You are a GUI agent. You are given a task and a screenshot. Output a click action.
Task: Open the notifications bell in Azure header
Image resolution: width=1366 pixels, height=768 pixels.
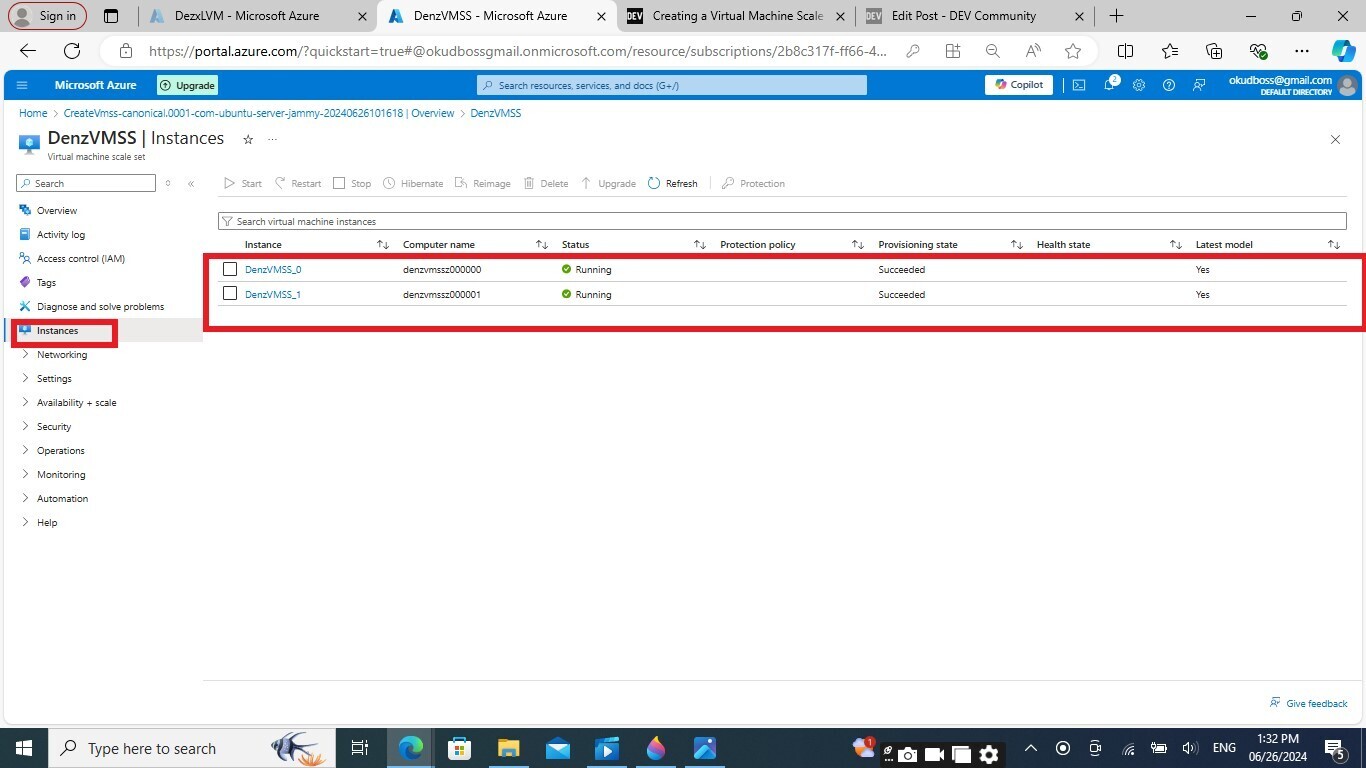pos(1110,85)
